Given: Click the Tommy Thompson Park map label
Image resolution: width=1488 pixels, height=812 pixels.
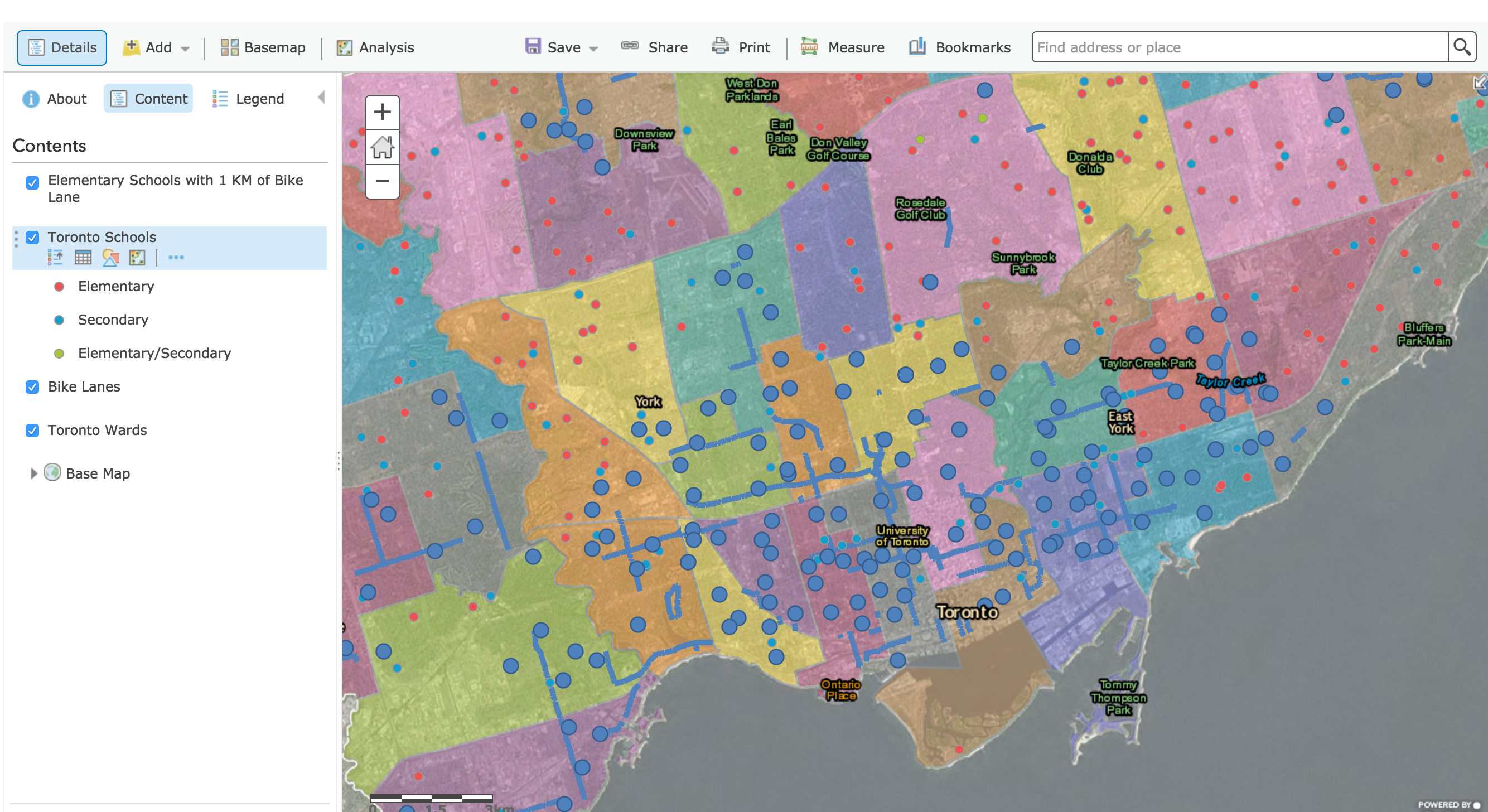Looking at the screenshot, I should point(1118,697).
